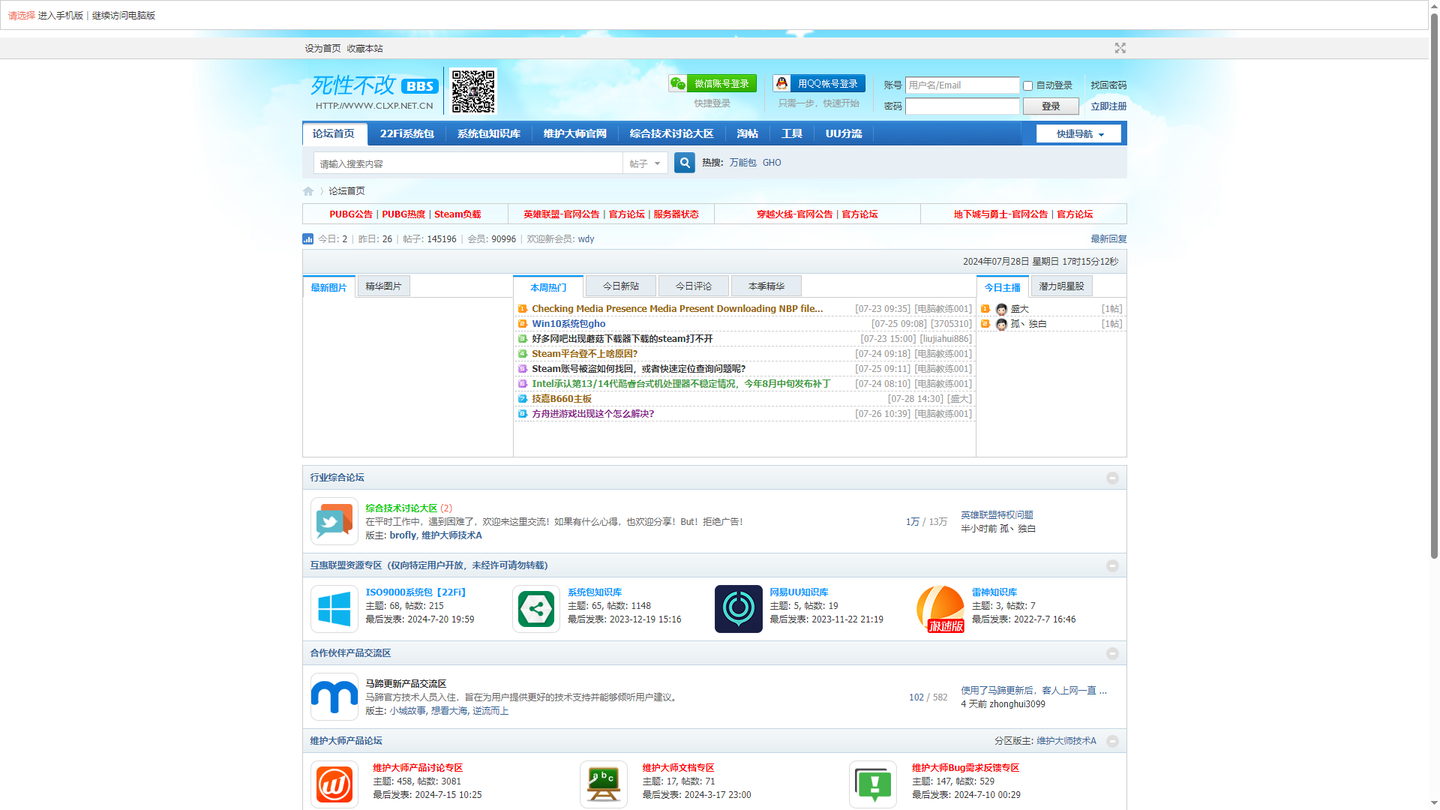This screenshot has width=1440, height=810.
Task: Switch to 精华图片 tab
Action: (x=383, y=287)
